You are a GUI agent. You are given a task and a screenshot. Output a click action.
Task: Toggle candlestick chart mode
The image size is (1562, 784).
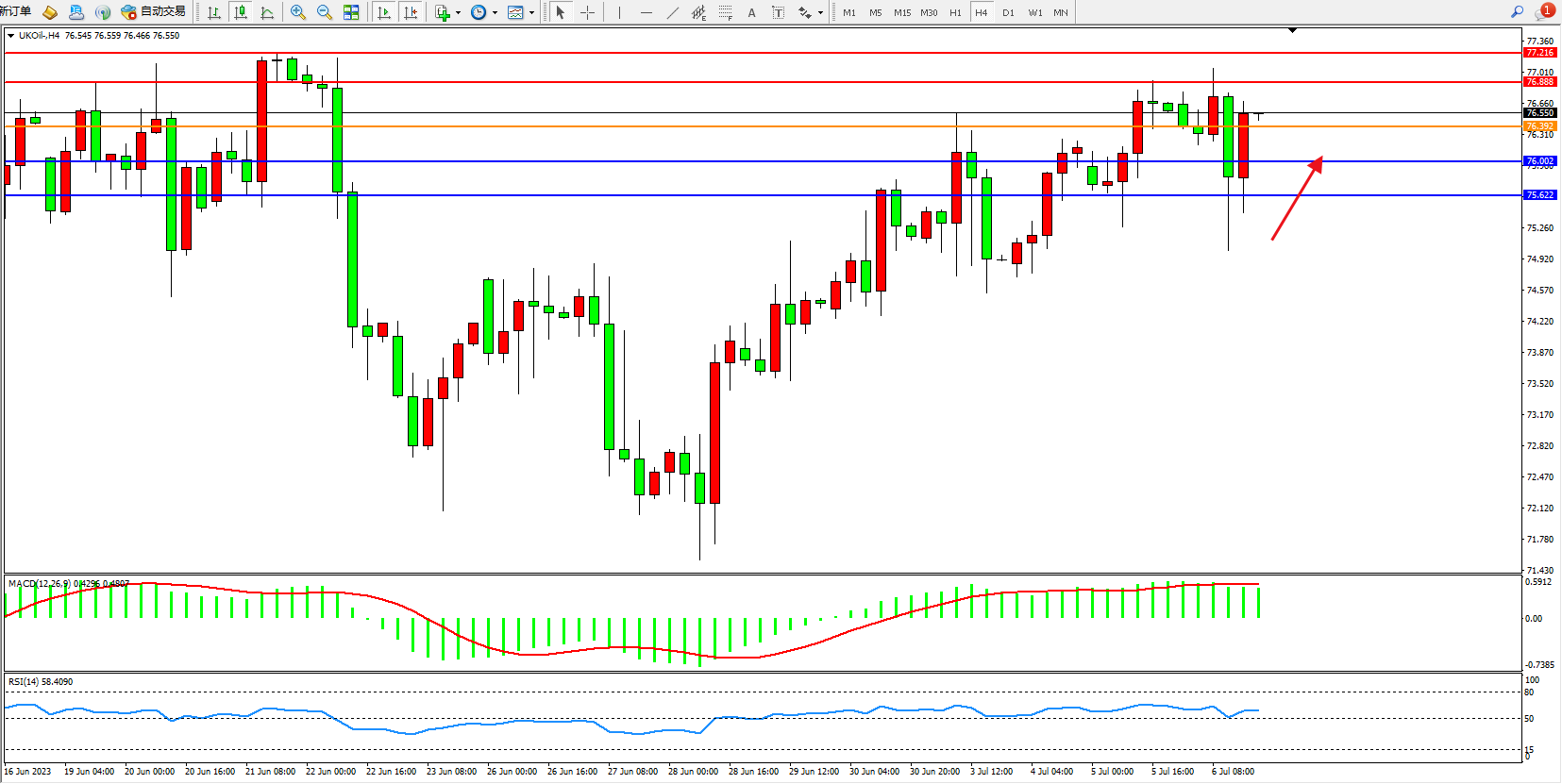241,12
